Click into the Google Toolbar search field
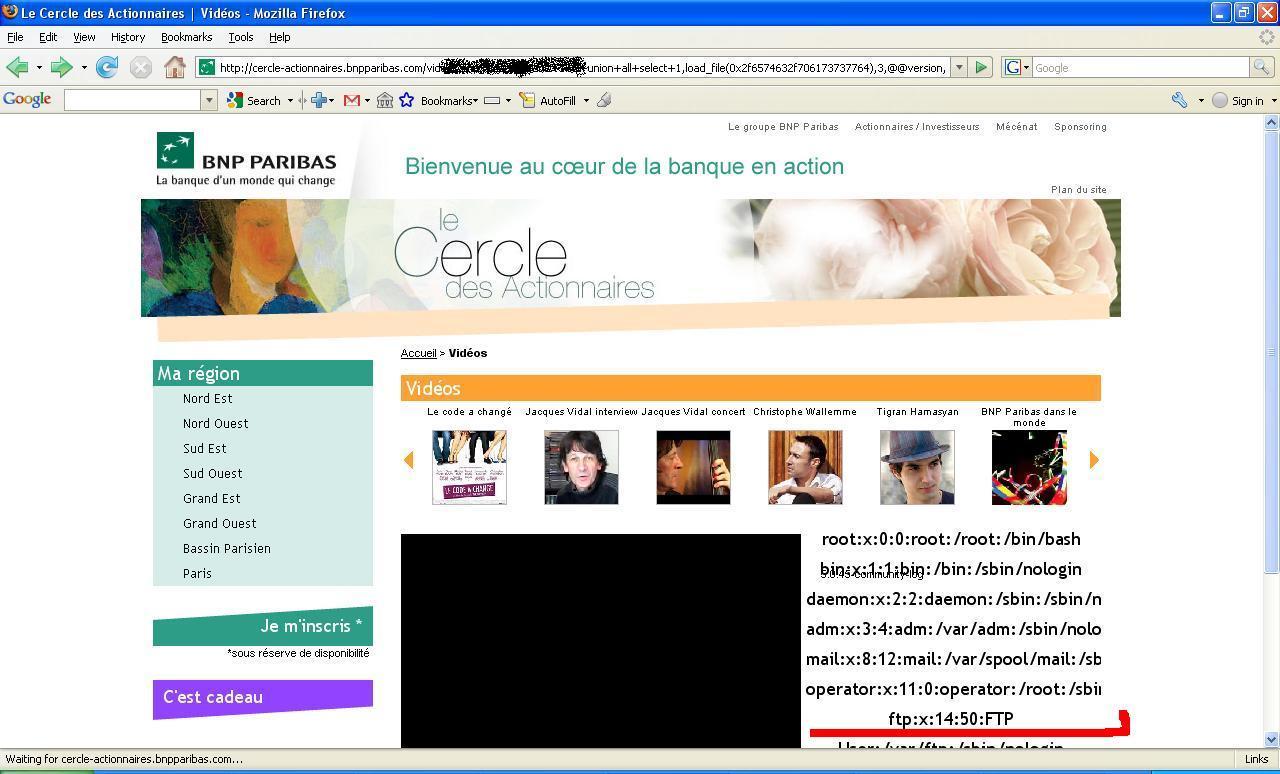The image size is (1280, 774). [133, 100]
